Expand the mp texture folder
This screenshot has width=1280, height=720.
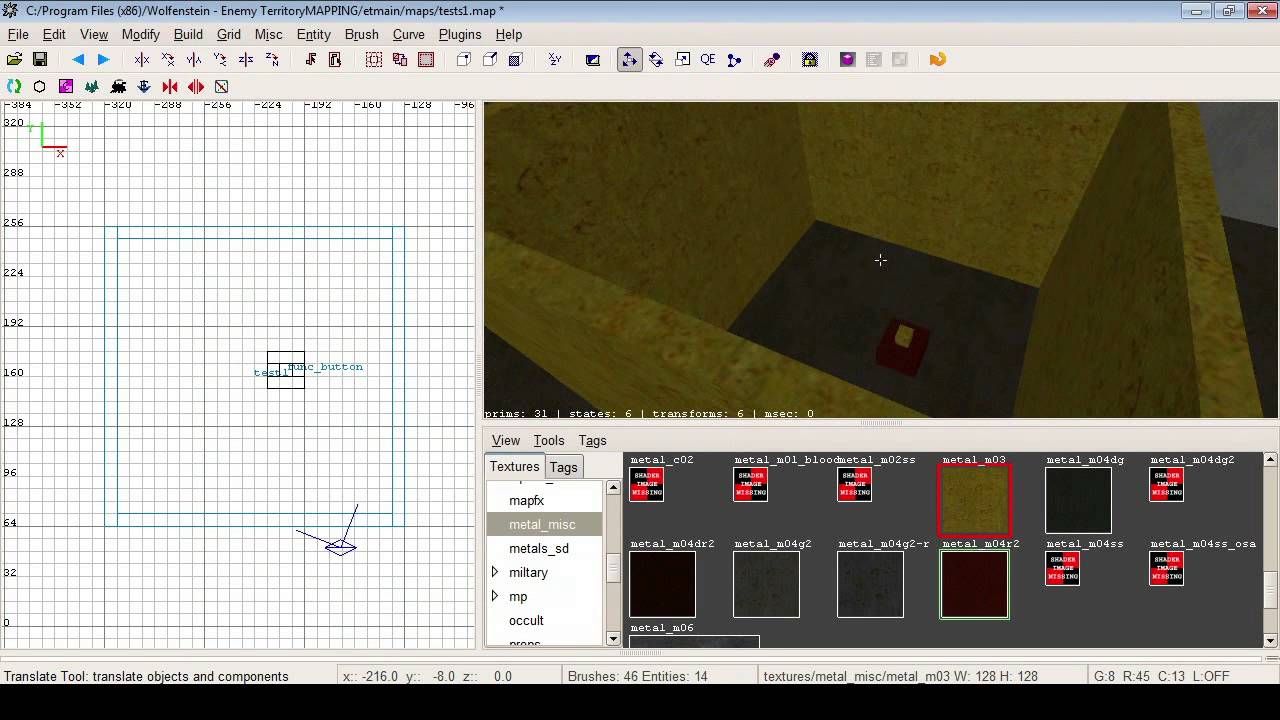(494, 596)
